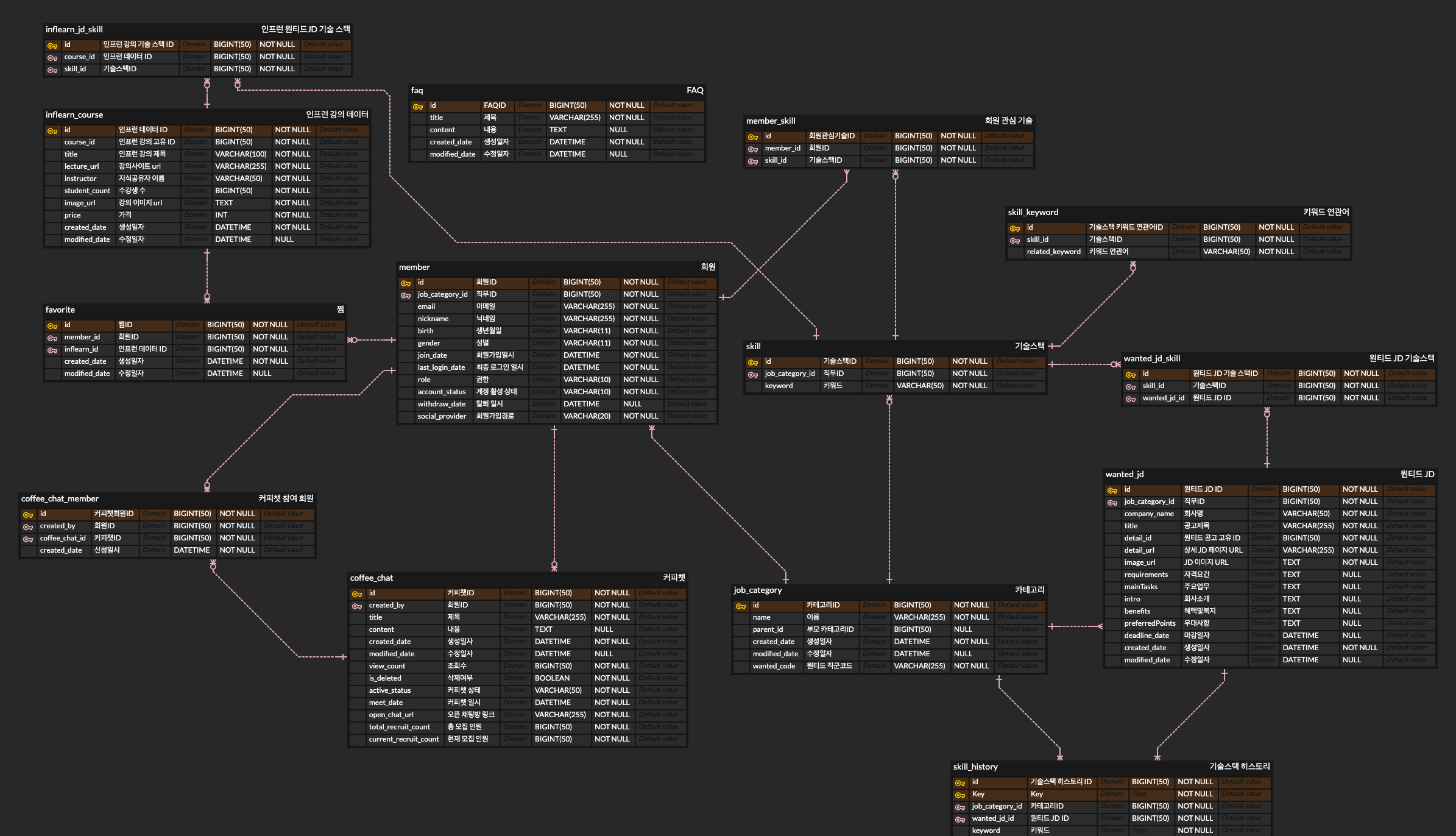Select primary key icon of skill_keyword id
Screen dimensions: 1456x836
1015,228
